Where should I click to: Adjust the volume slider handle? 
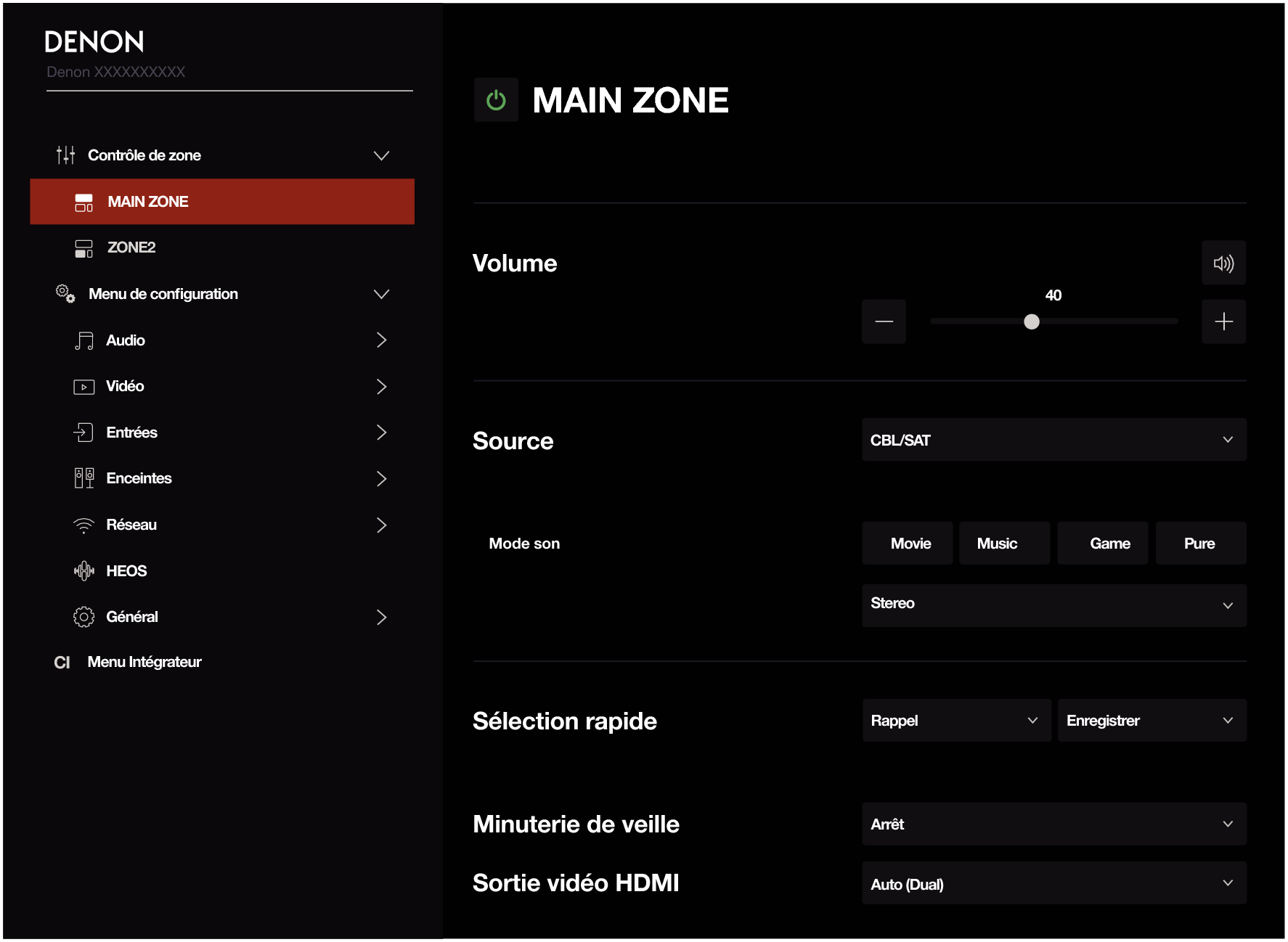1031,321
